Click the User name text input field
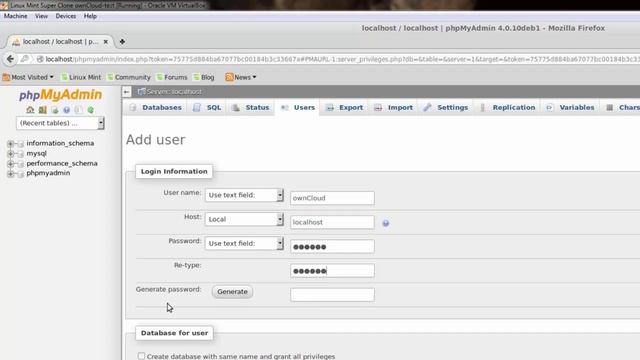640x360 pixels. [332, 198]
